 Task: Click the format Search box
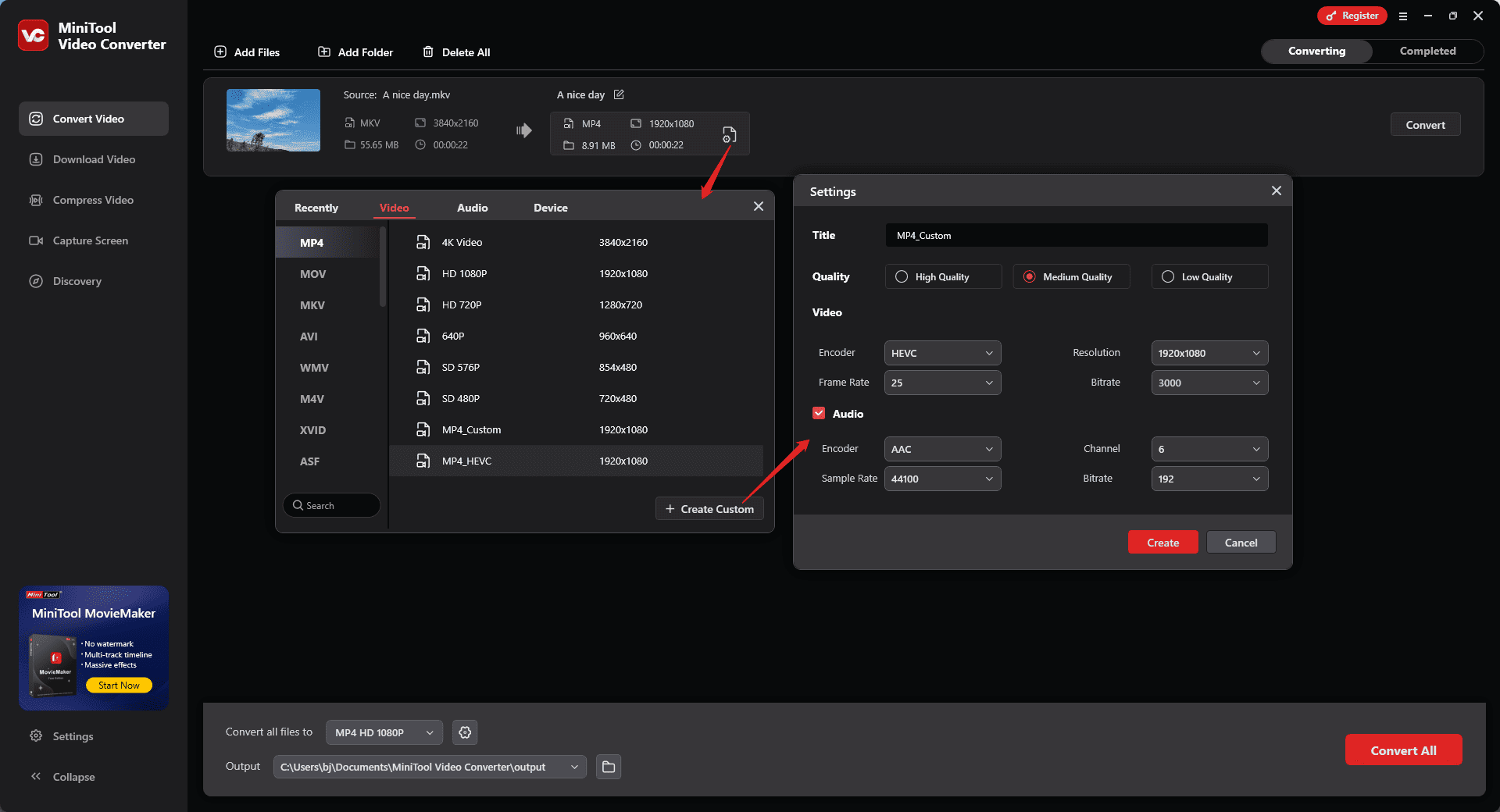coord(332,505)
